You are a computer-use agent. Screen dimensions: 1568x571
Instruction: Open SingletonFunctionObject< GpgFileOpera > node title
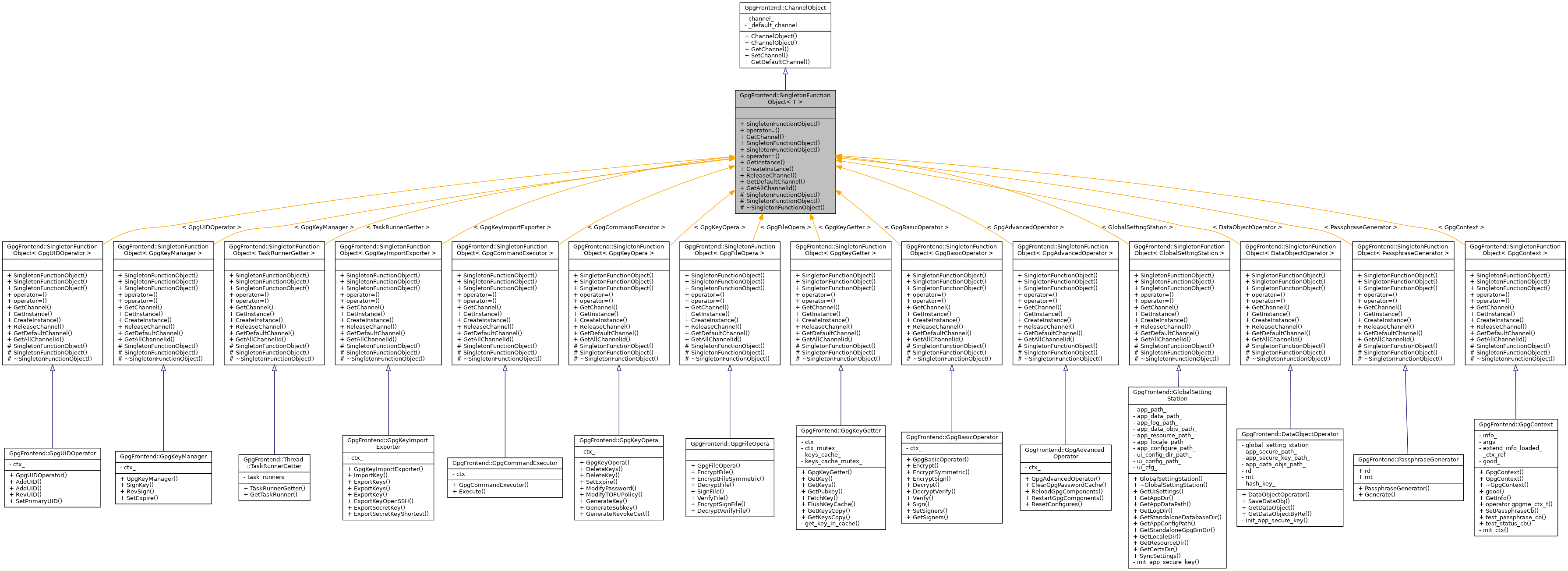coord(730,250)
